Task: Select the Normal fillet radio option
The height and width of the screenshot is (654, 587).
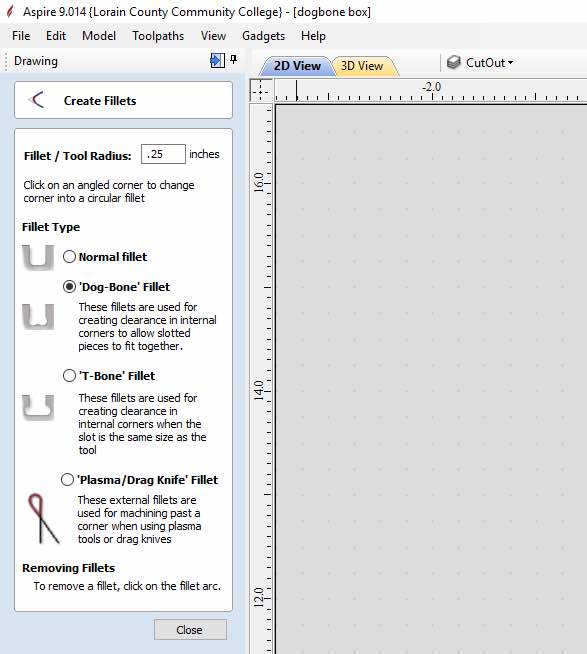Action: [x=69, y=257]
